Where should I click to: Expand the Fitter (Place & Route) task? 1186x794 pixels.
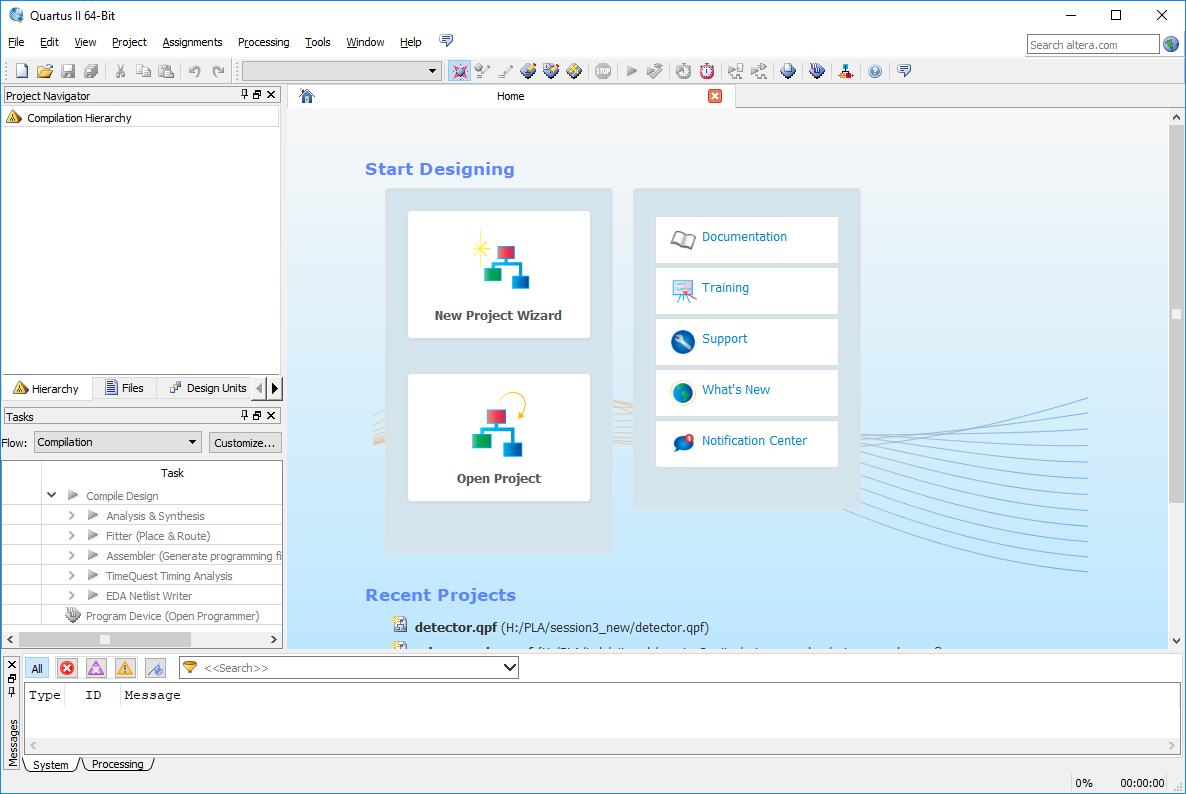click(72, 535)
